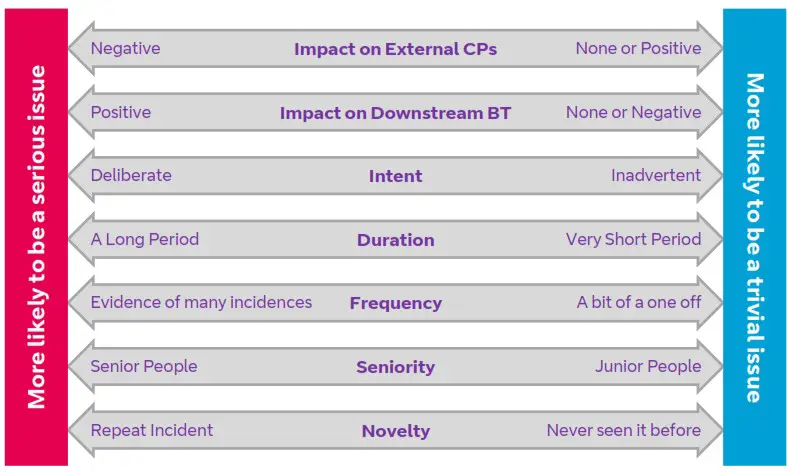Click the "Deliberate" label
This screenshot has width=788, height=472.
[131, 175]
